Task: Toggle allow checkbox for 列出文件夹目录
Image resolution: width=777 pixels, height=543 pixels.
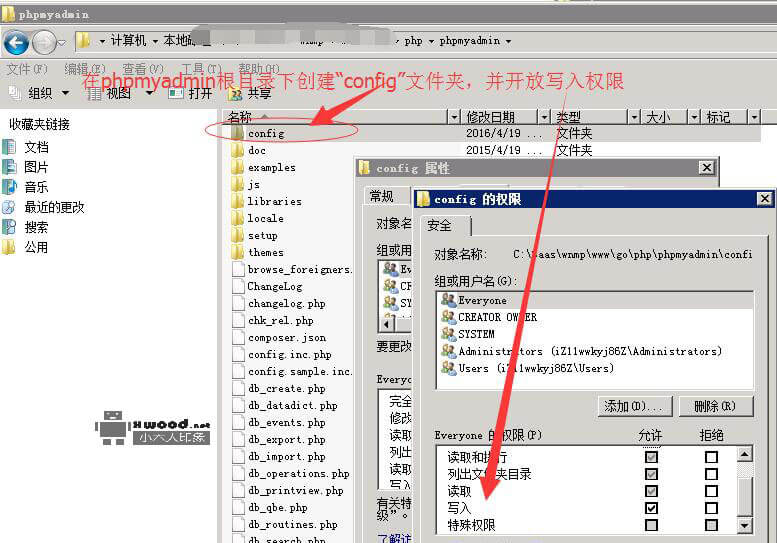Action: coord(651,474)
